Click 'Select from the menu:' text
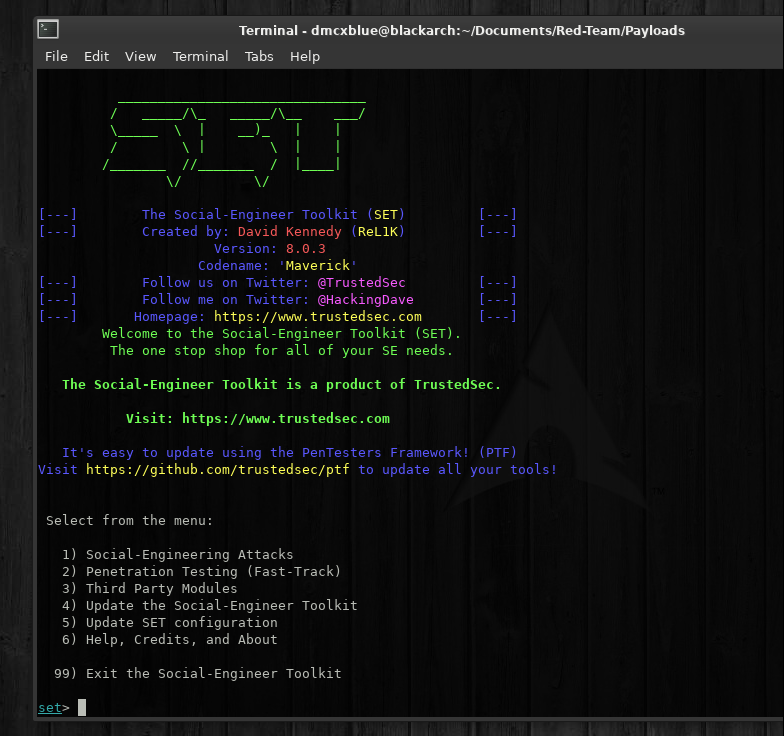Viewport: 784px width, 736px height. 130,520
